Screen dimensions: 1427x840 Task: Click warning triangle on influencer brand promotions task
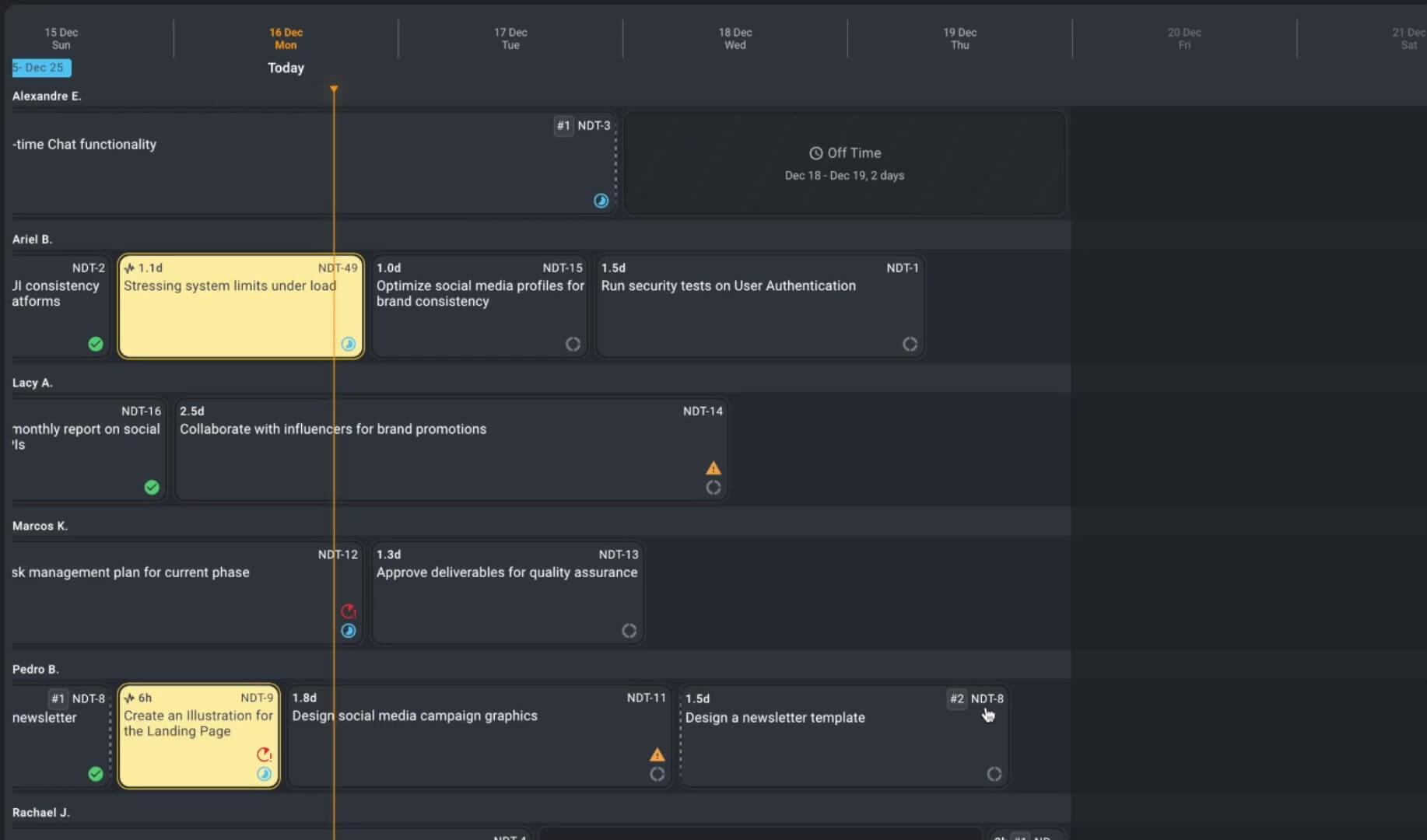713,467
